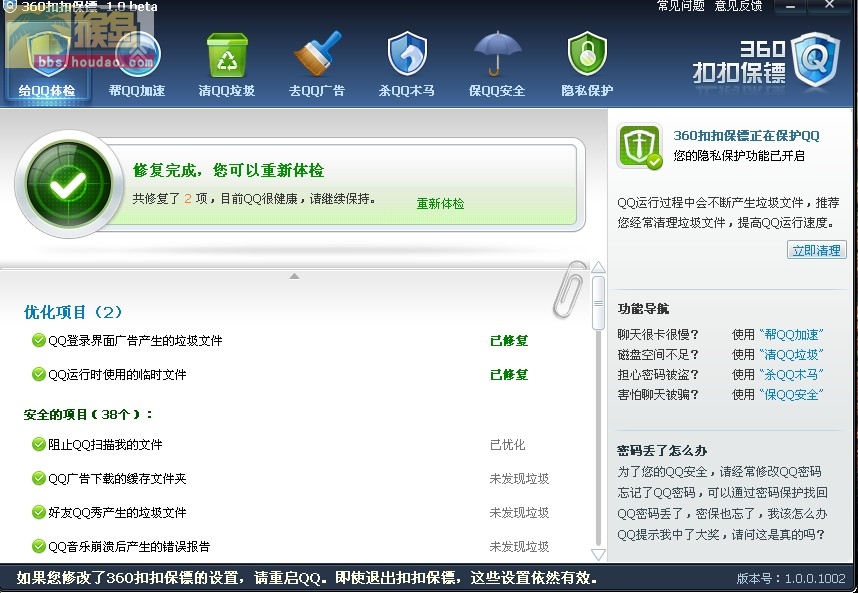Image resolution: width=858 pixels, height=593 pixels.
Task: Click the green shield protection status icon
Action: (639, 146)
